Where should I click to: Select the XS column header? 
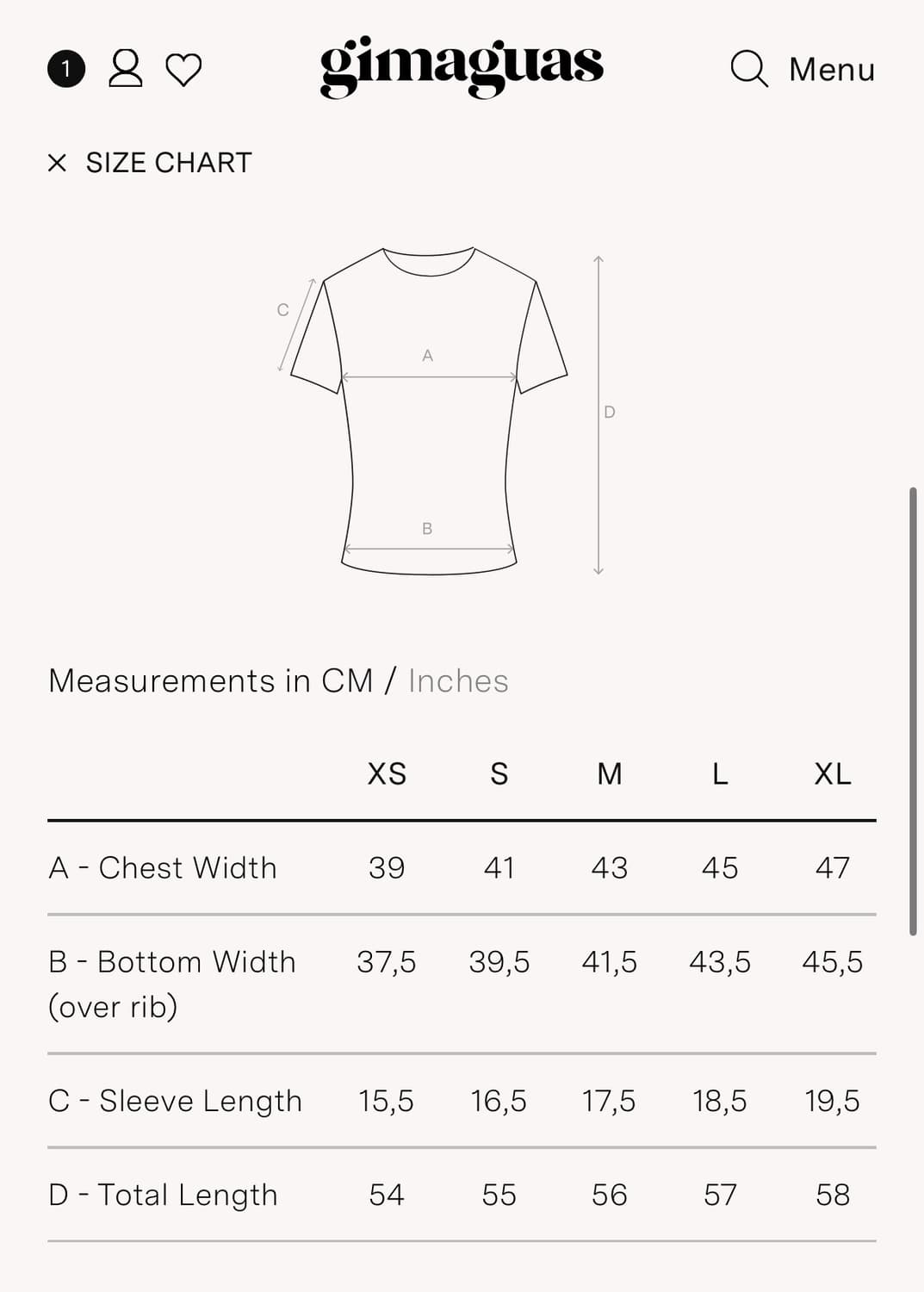[387, 774]
